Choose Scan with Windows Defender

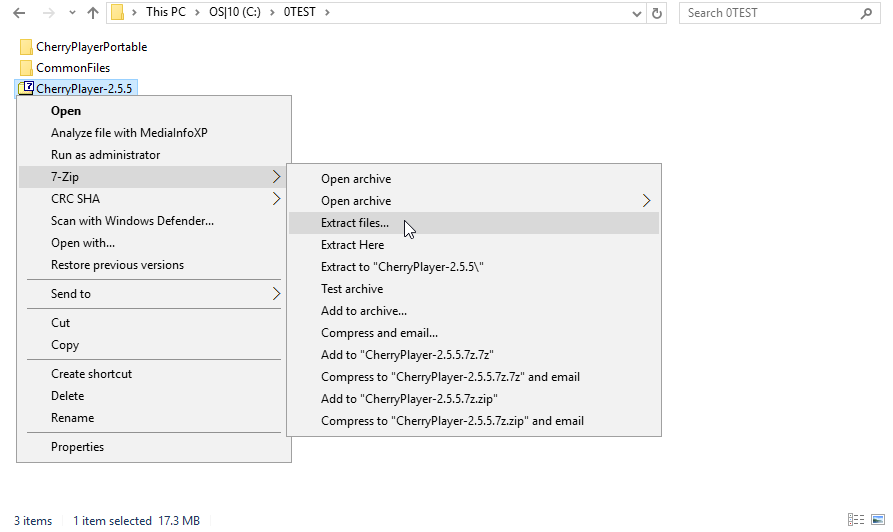[154, 221]
